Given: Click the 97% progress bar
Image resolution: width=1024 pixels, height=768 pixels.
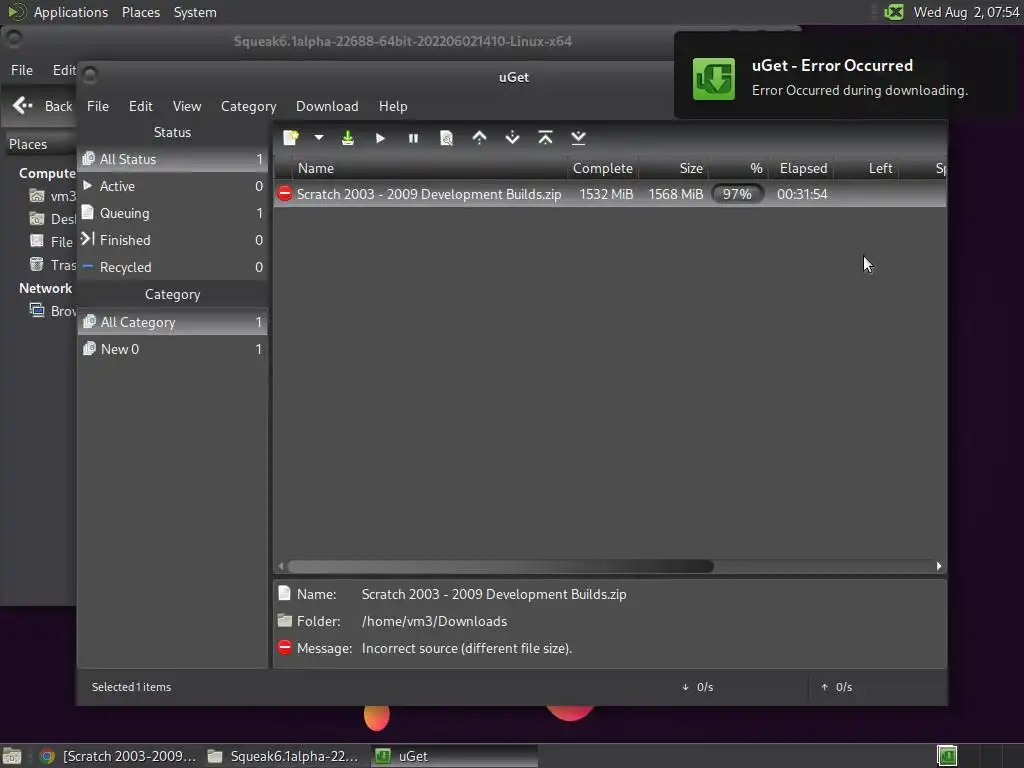Looking at the screenshot, I should pyautogui.click(x=737, y=194).
